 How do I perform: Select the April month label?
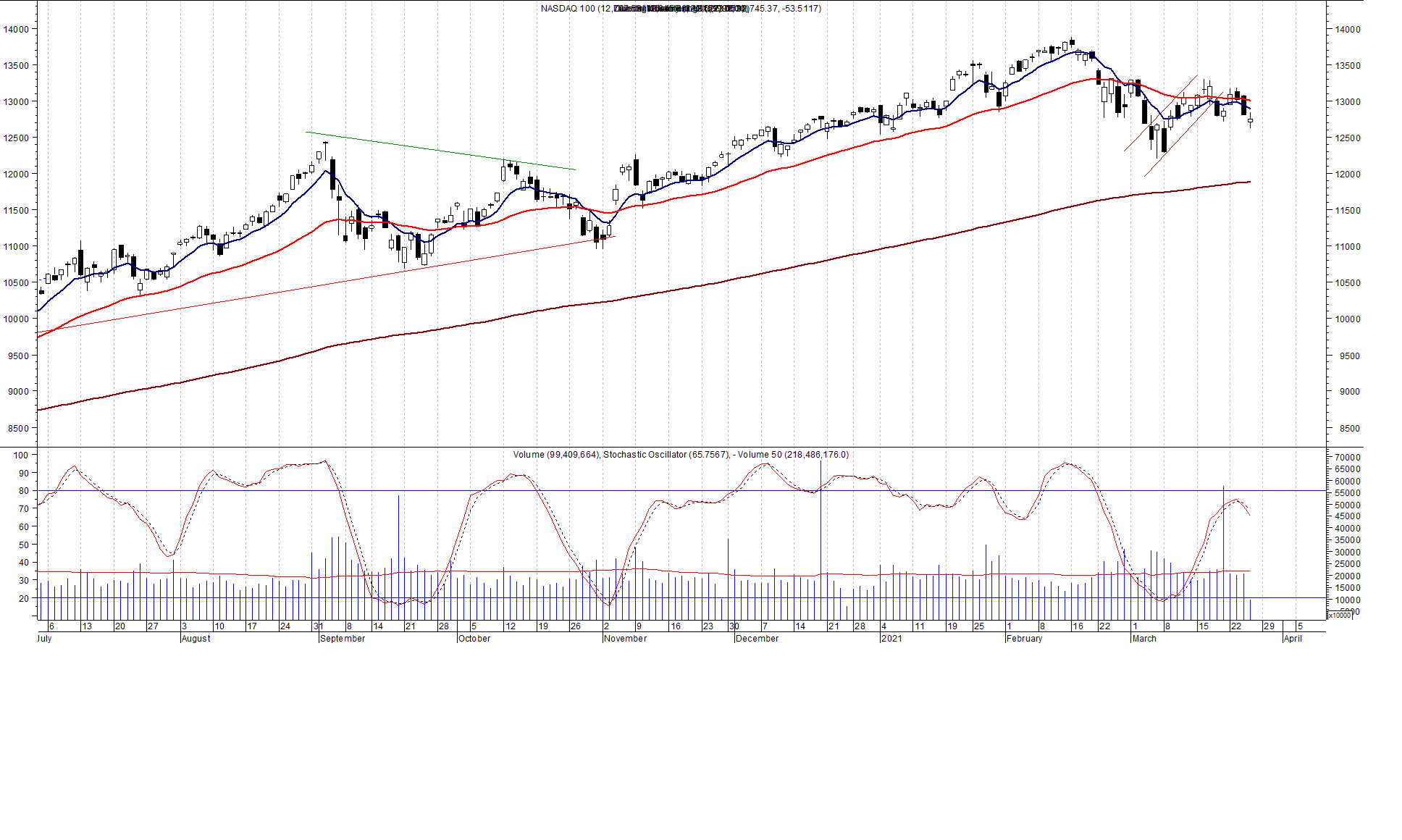1293,639
